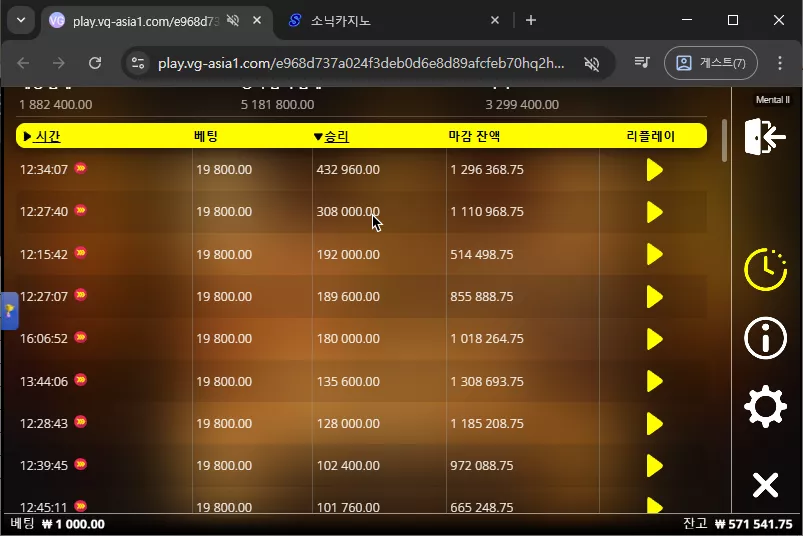
Task: Click the red coin icon beside 12:34:07
Action: 80,168
